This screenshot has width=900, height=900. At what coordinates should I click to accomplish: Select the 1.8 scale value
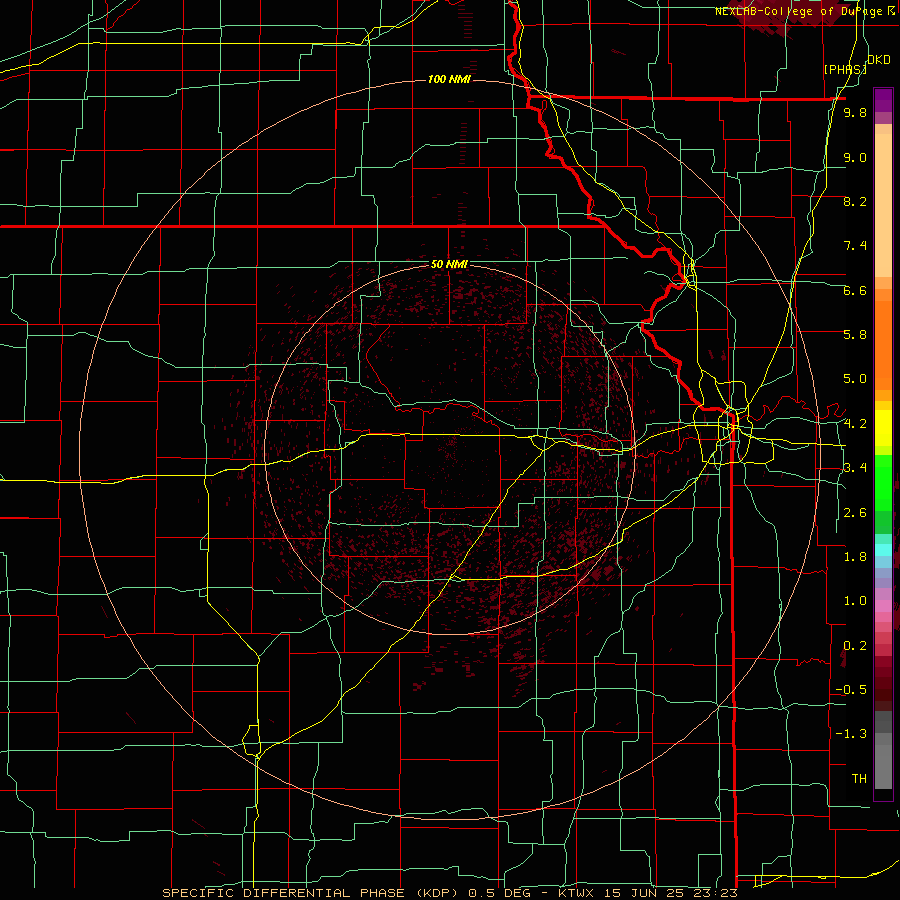[855, 557]
